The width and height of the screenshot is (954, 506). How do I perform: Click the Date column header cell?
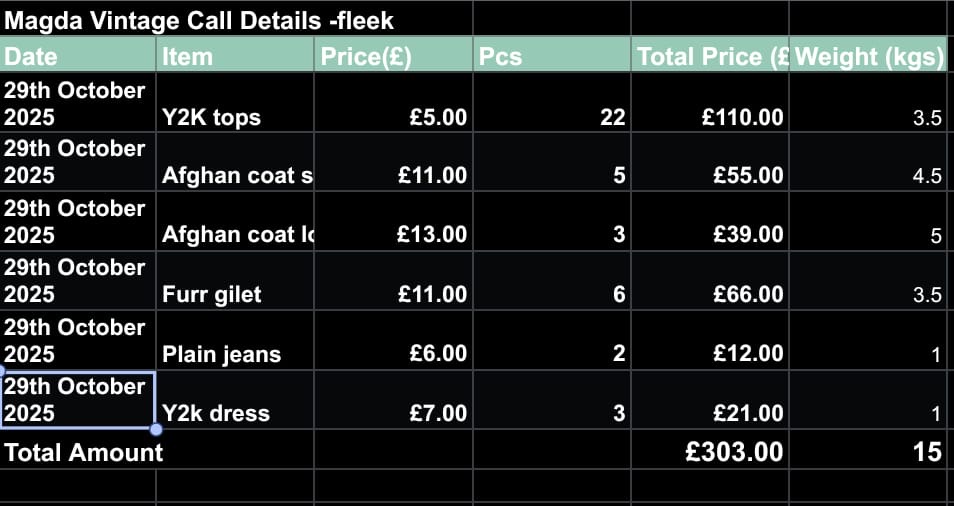[x=78, y=56]
